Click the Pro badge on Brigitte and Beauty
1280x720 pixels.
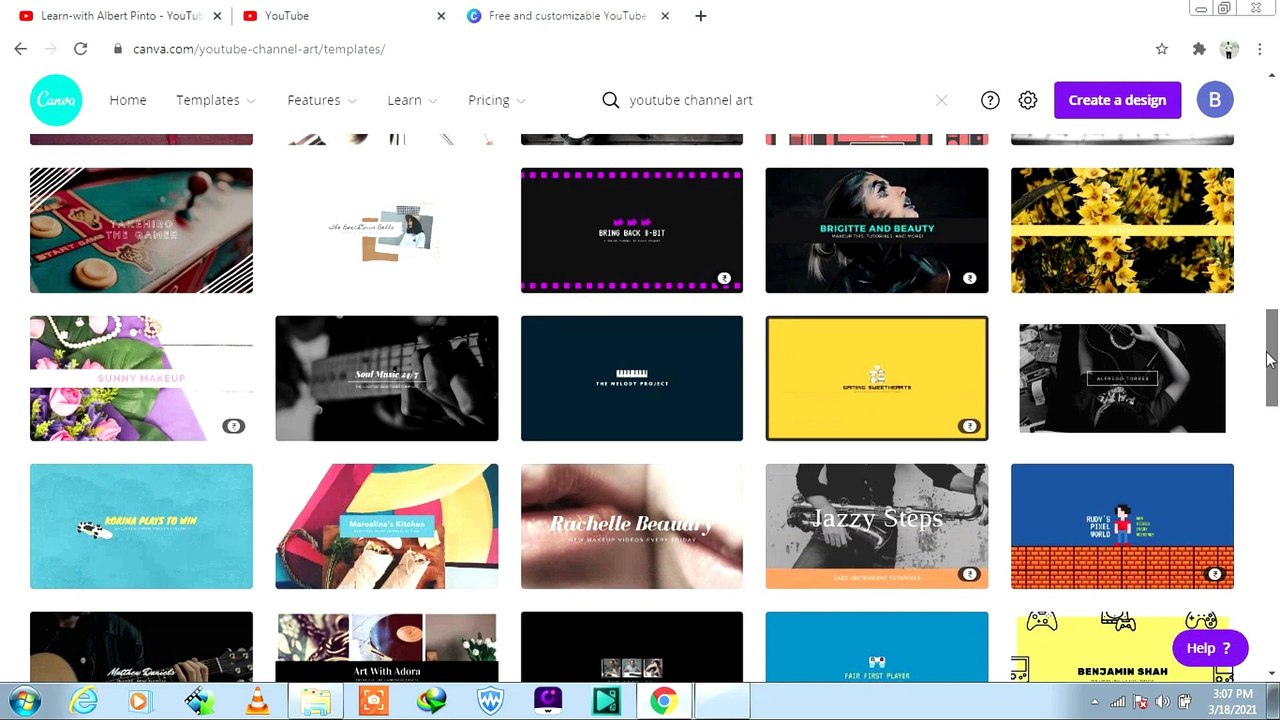pos(969,278)
